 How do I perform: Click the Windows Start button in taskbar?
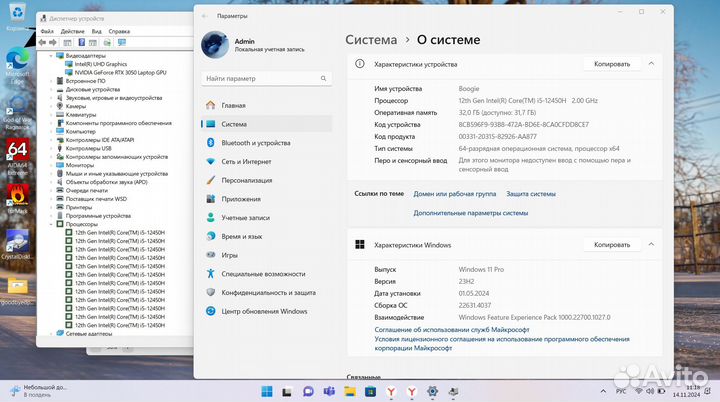tap(268, 390)
